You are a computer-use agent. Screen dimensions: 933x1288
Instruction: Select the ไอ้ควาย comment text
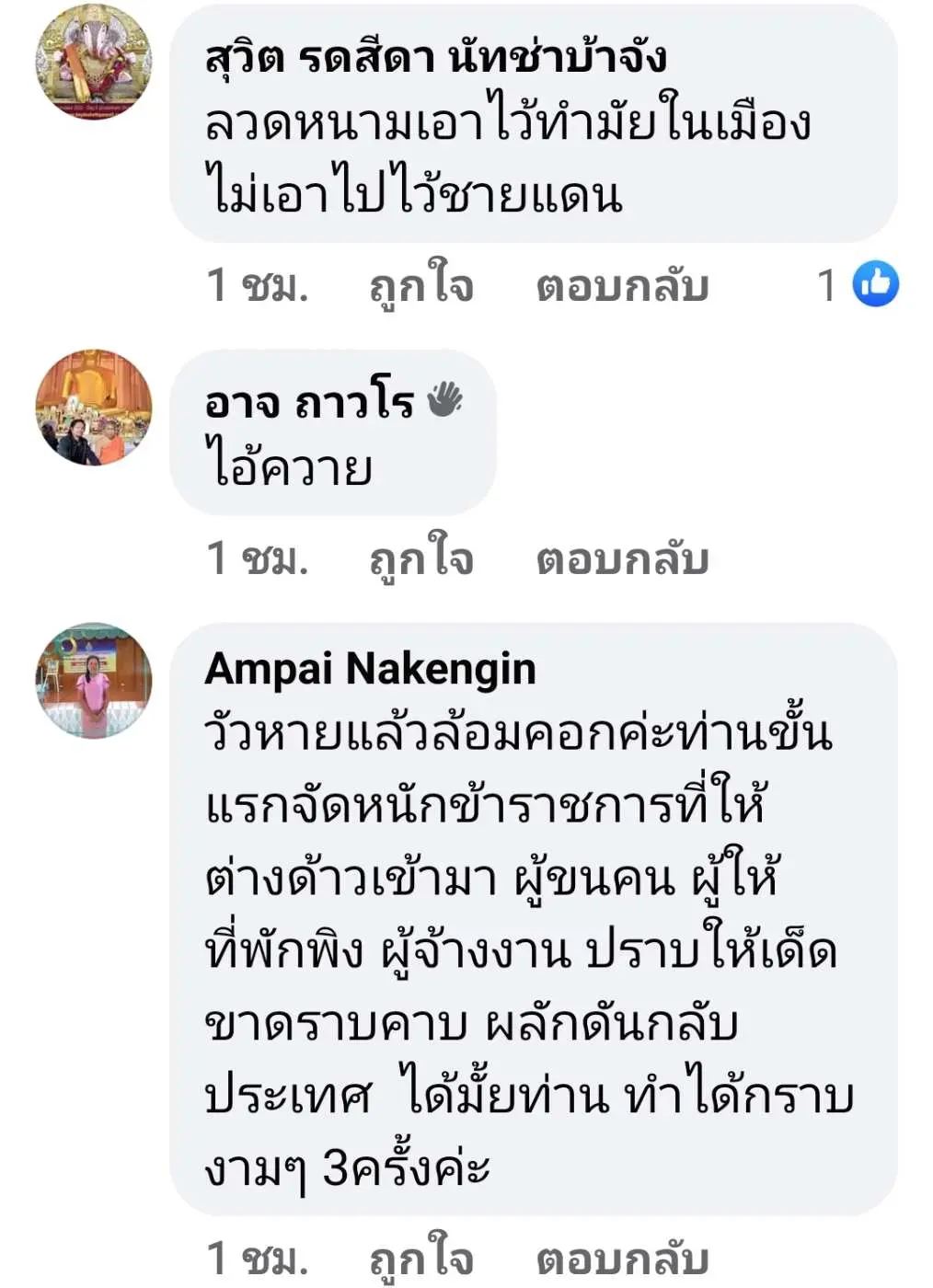(x=289, y=466)
